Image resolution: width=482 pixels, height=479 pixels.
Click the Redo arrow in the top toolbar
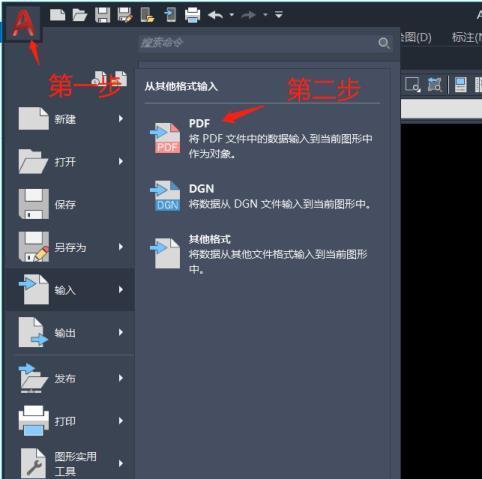[248, 15]
